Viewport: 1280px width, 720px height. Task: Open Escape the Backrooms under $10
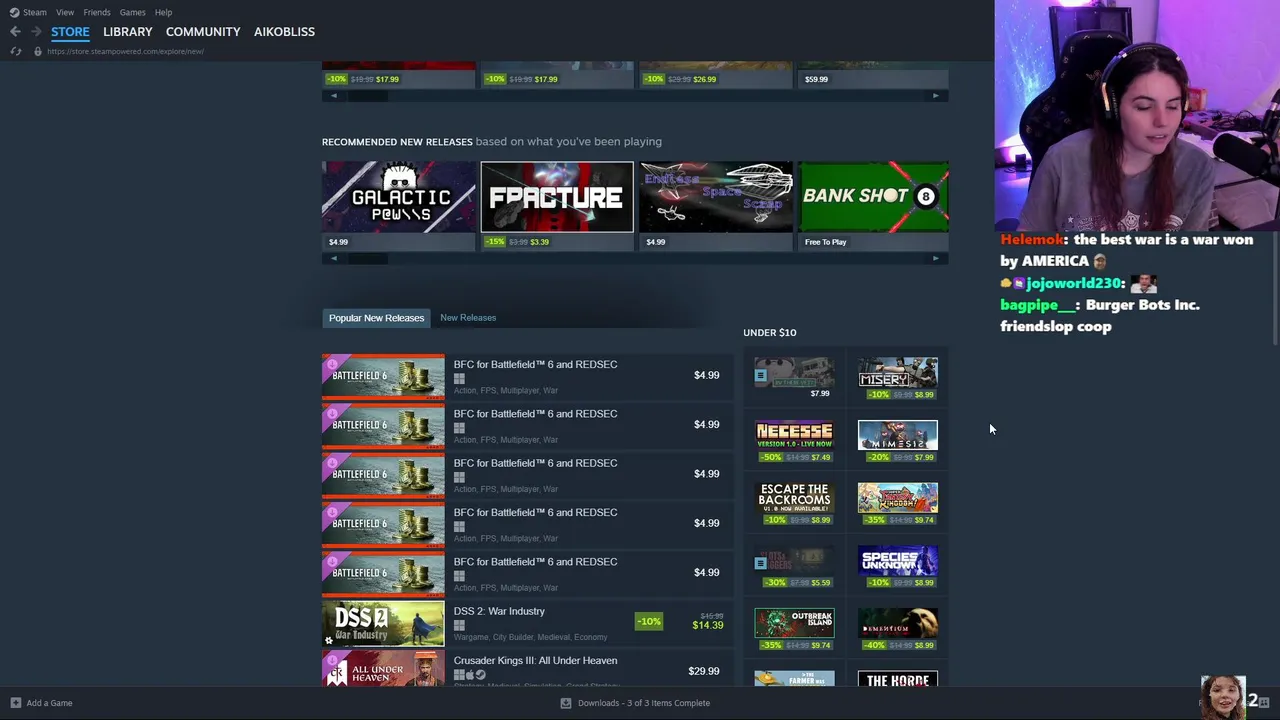point(794,504)
